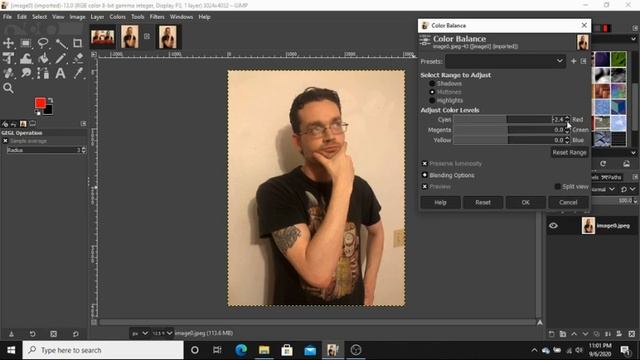Select the Text tool
Viewport: 640px width, 360px height.
click(x=61, y=73)
